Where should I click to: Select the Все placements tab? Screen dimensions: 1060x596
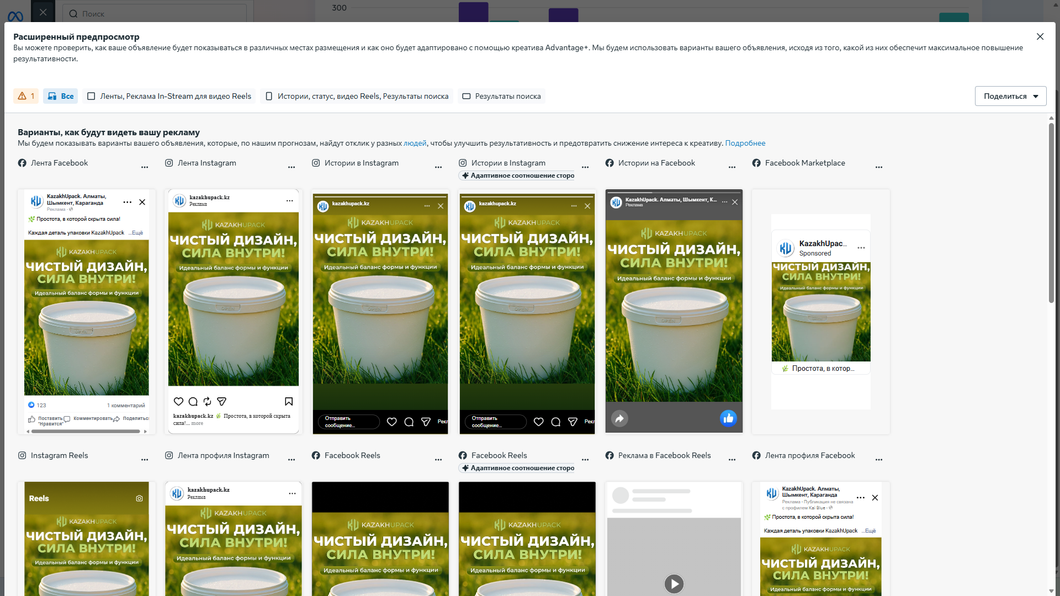pos(61,96)
